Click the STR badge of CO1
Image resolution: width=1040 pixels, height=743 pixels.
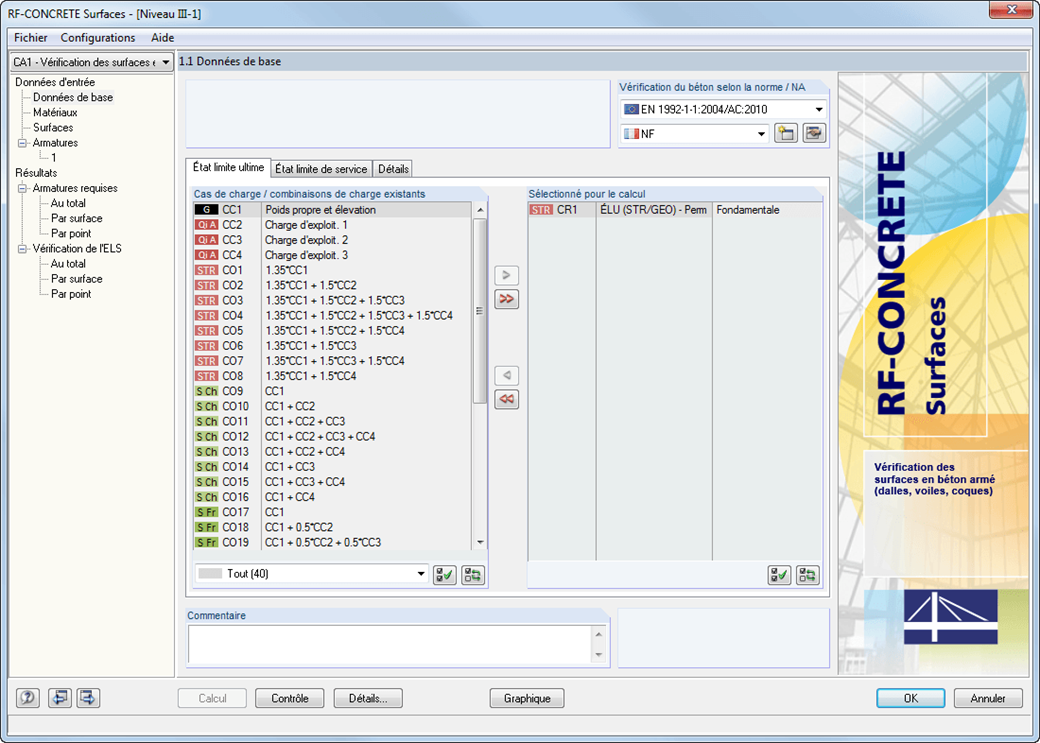point(206,270)
